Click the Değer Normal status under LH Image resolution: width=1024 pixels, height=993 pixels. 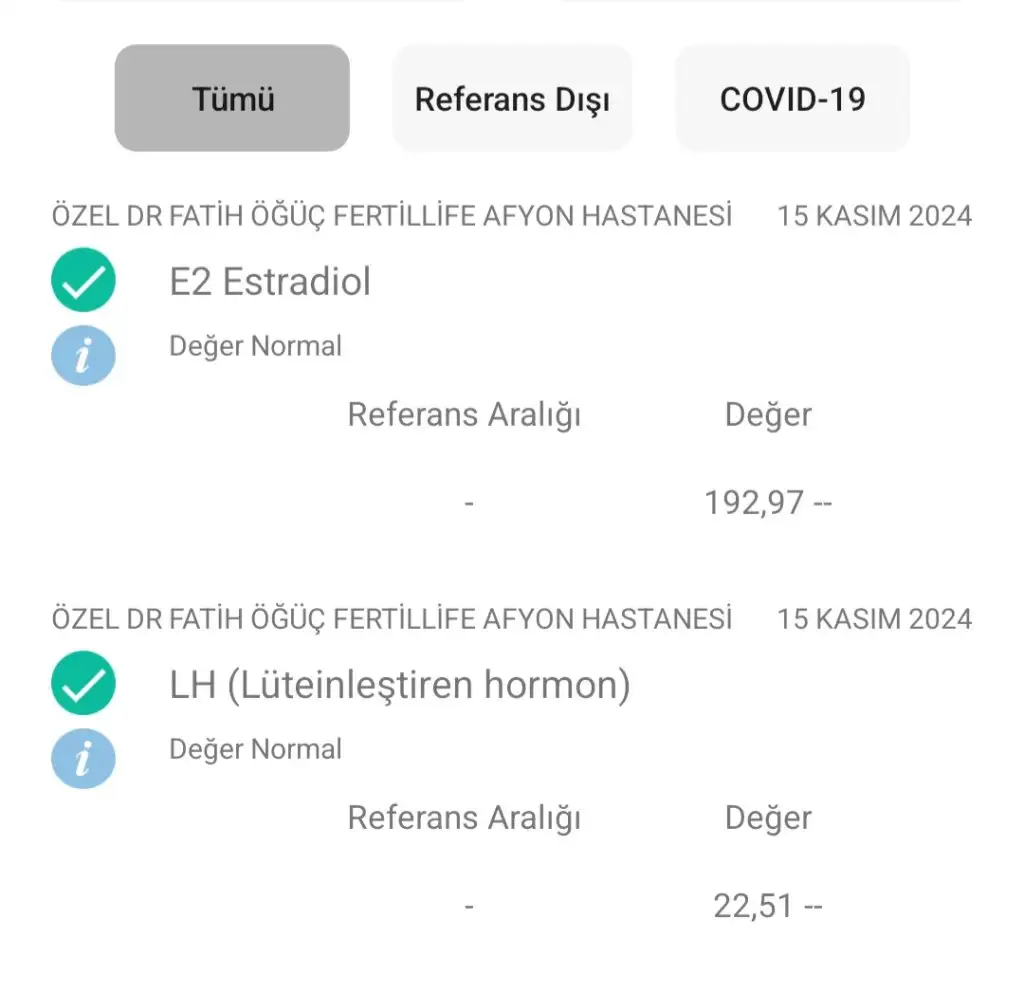pos(255,749)
